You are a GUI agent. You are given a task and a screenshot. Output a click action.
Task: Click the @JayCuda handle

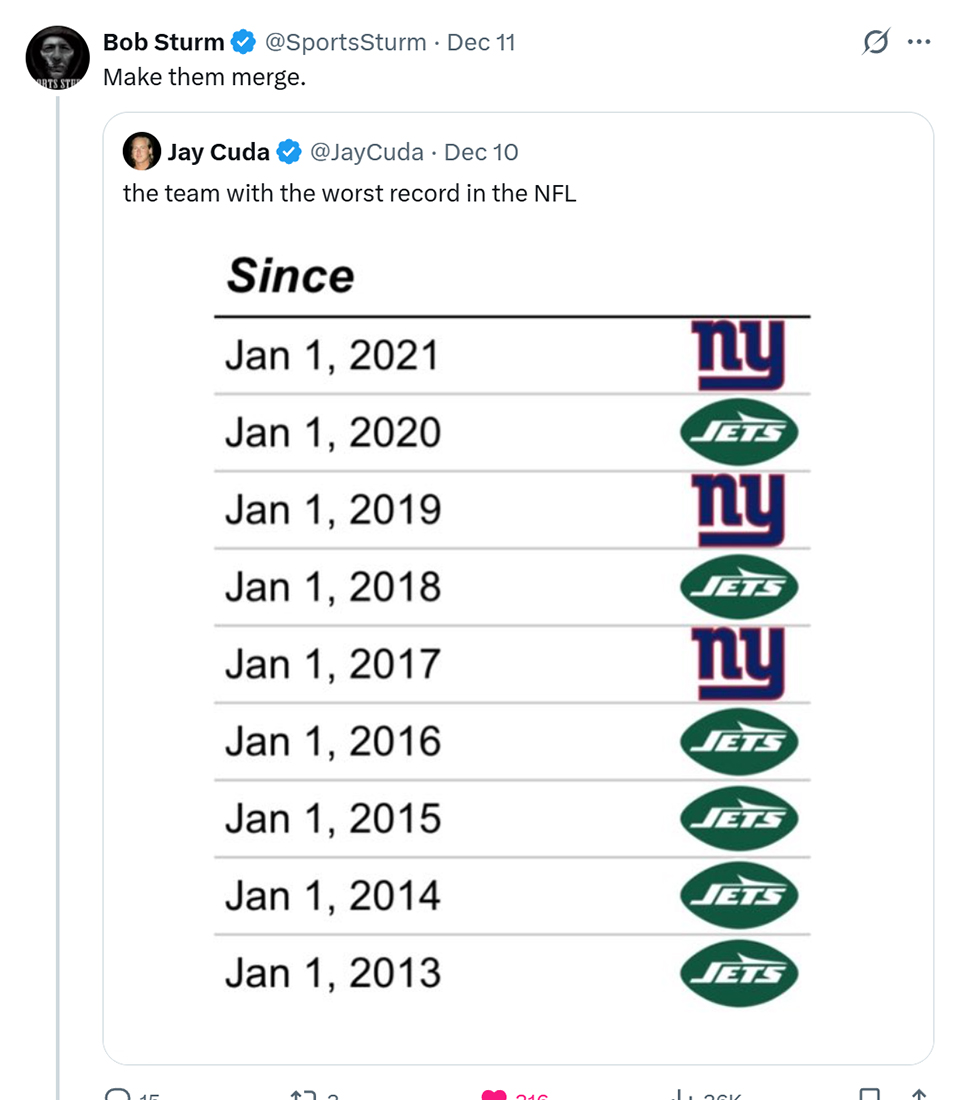(x=366, y=152)
